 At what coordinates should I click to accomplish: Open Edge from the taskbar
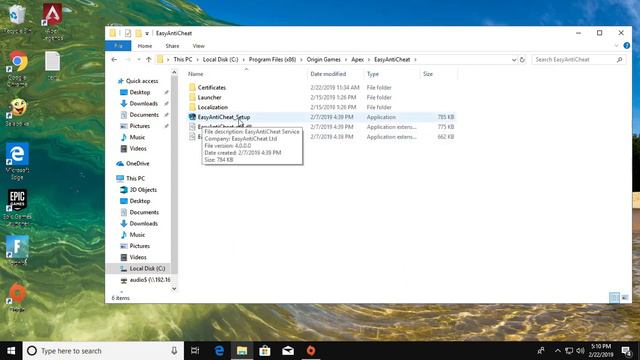219,351
